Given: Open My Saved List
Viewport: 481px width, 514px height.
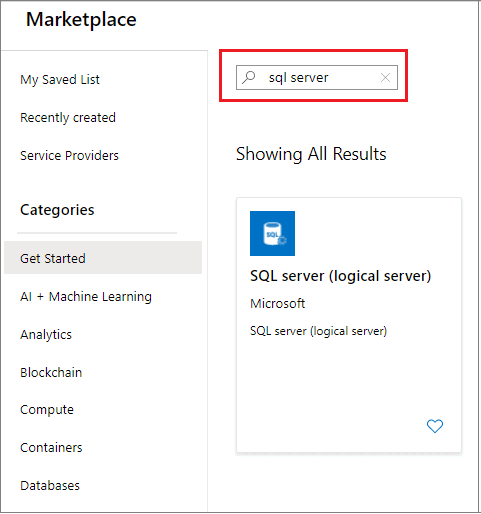Looking at the screenshot, I should click(x=60, y=80).
